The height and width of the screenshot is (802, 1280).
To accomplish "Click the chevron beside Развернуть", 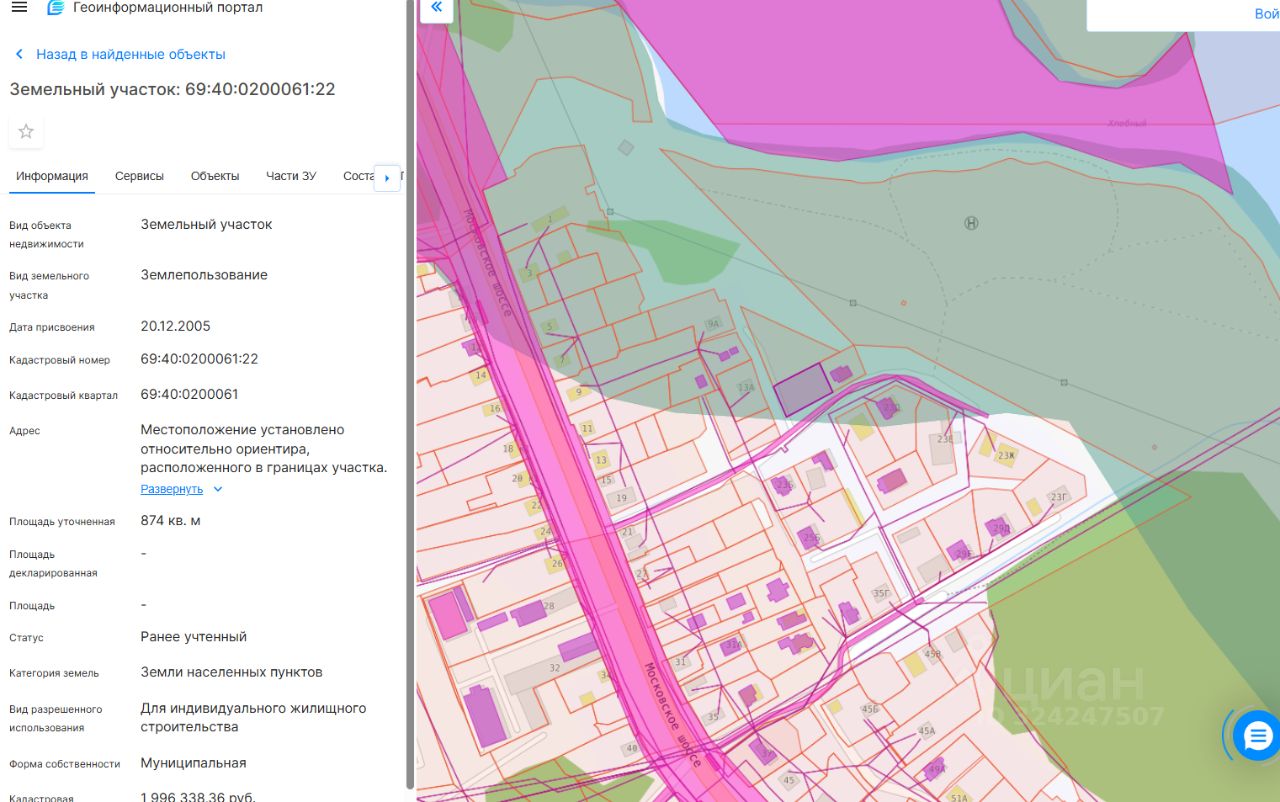I will pyautogui.click(x=218, y=489).
